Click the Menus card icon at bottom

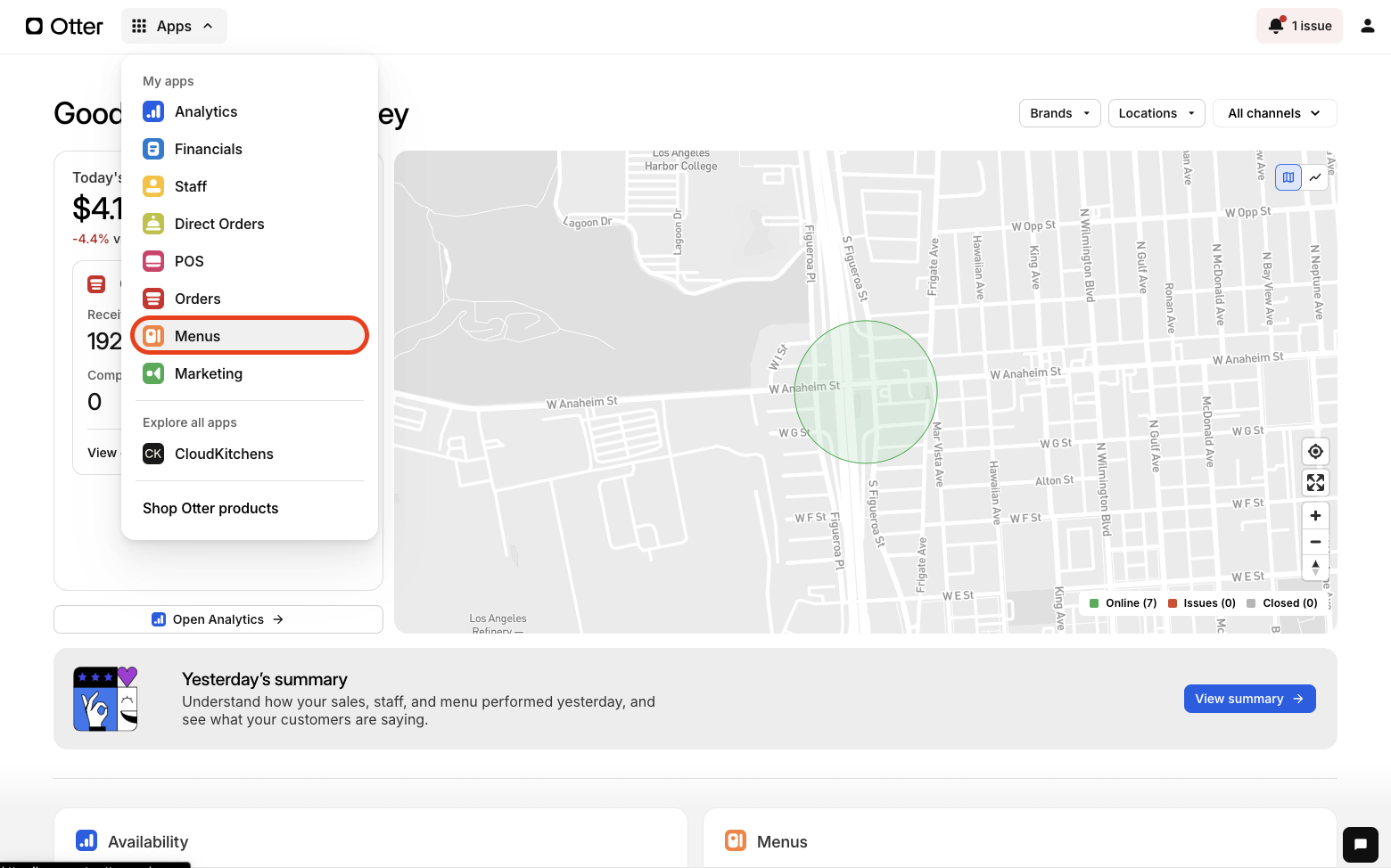[736, 840]
